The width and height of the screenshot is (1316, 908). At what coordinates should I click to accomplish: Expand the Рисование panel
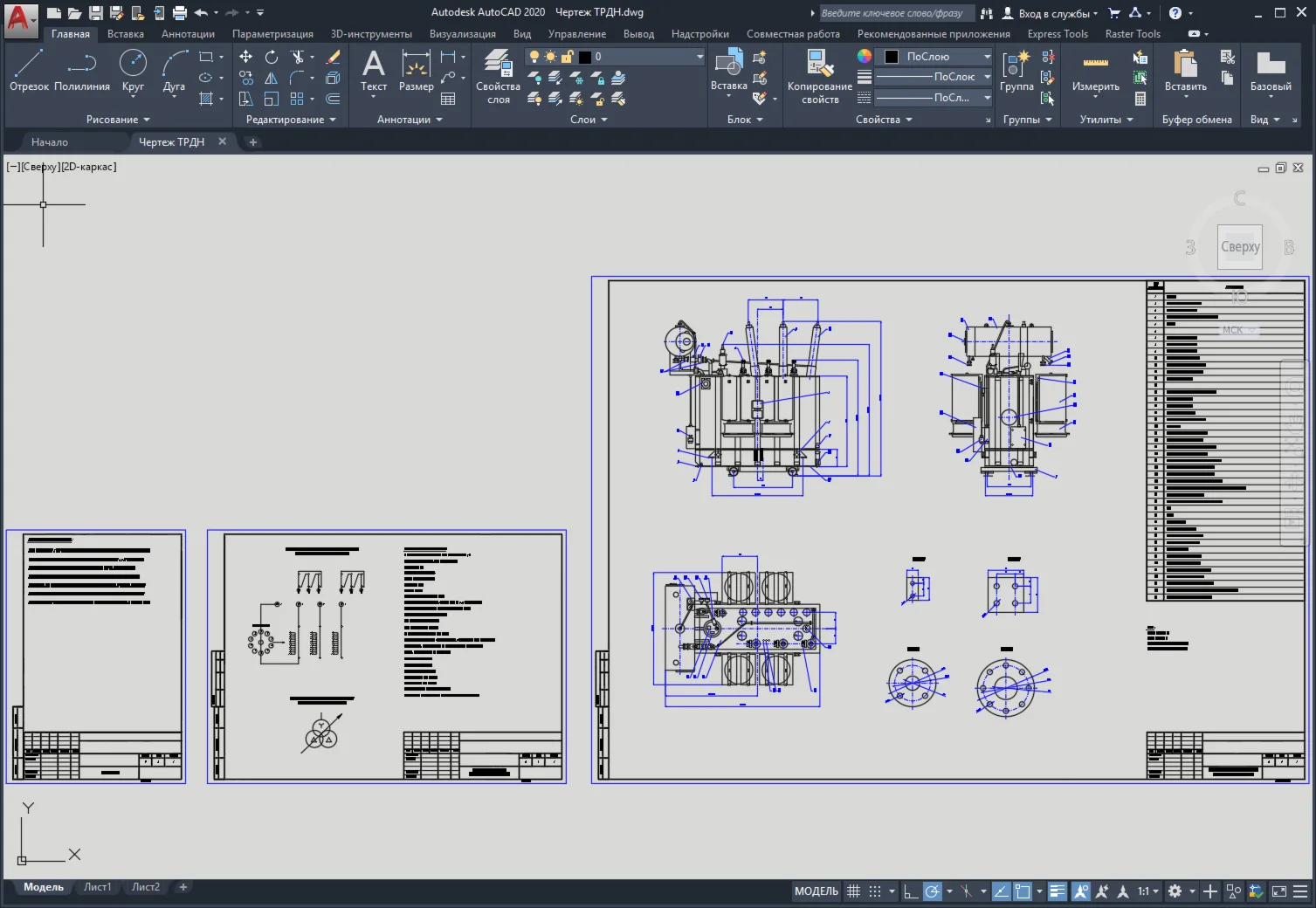pos(118,120)
